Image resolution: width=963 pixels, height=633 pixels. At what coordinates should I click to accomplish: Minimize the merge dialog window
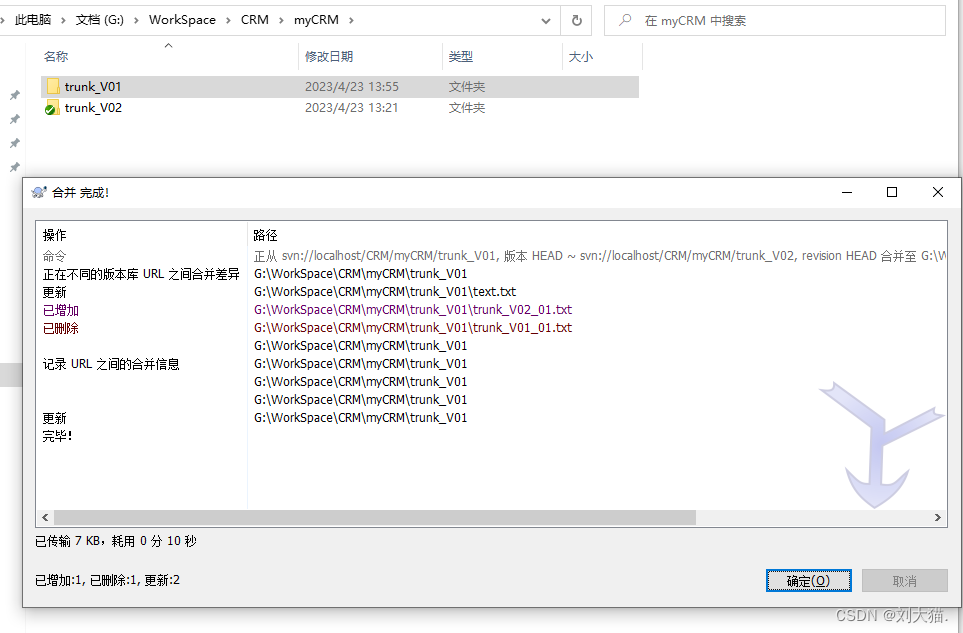coord(847,192)
